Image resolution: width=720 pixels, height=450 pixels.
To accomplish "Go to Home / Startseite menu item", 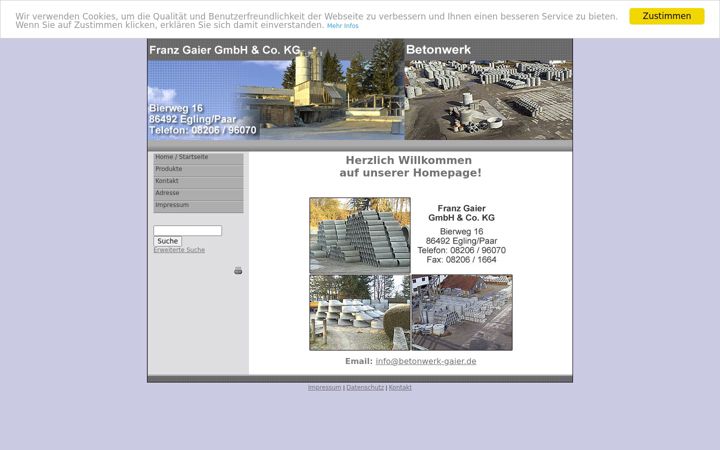I will (x=198, y=157).
